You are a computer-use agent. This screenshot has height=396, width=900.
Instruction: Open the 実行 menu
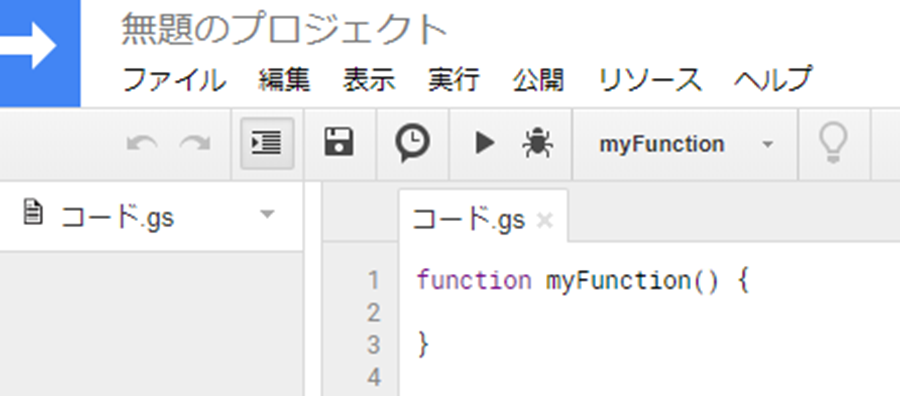[x=454, y=80]
